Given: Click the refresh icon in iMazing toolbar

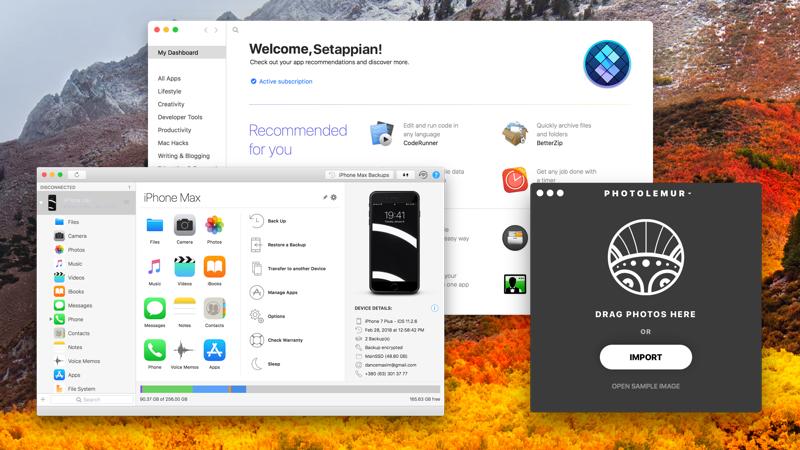Looking at the screenshot, I should click(77, 175).
